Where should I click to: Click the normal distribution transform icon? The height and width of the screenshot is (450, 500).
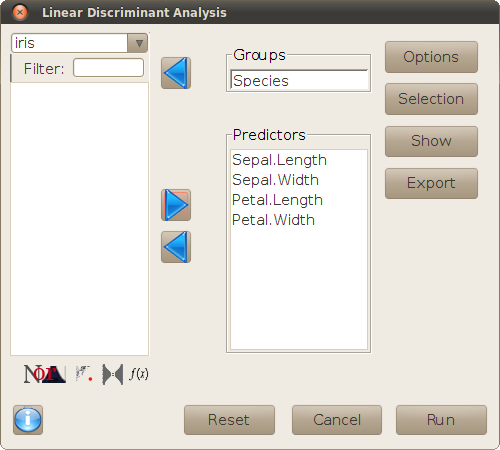point(45,374)
